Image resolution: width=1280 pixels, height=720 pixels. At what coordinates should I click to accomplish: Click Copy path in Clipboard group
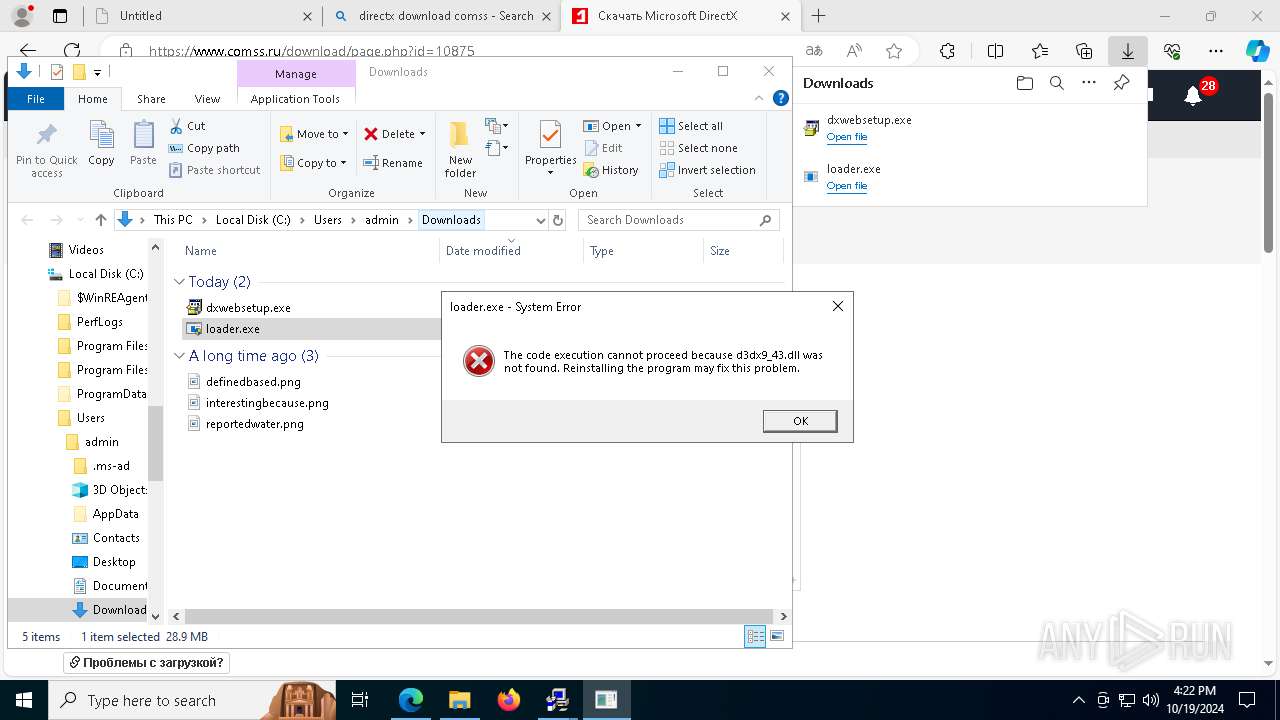click(204, 148)
